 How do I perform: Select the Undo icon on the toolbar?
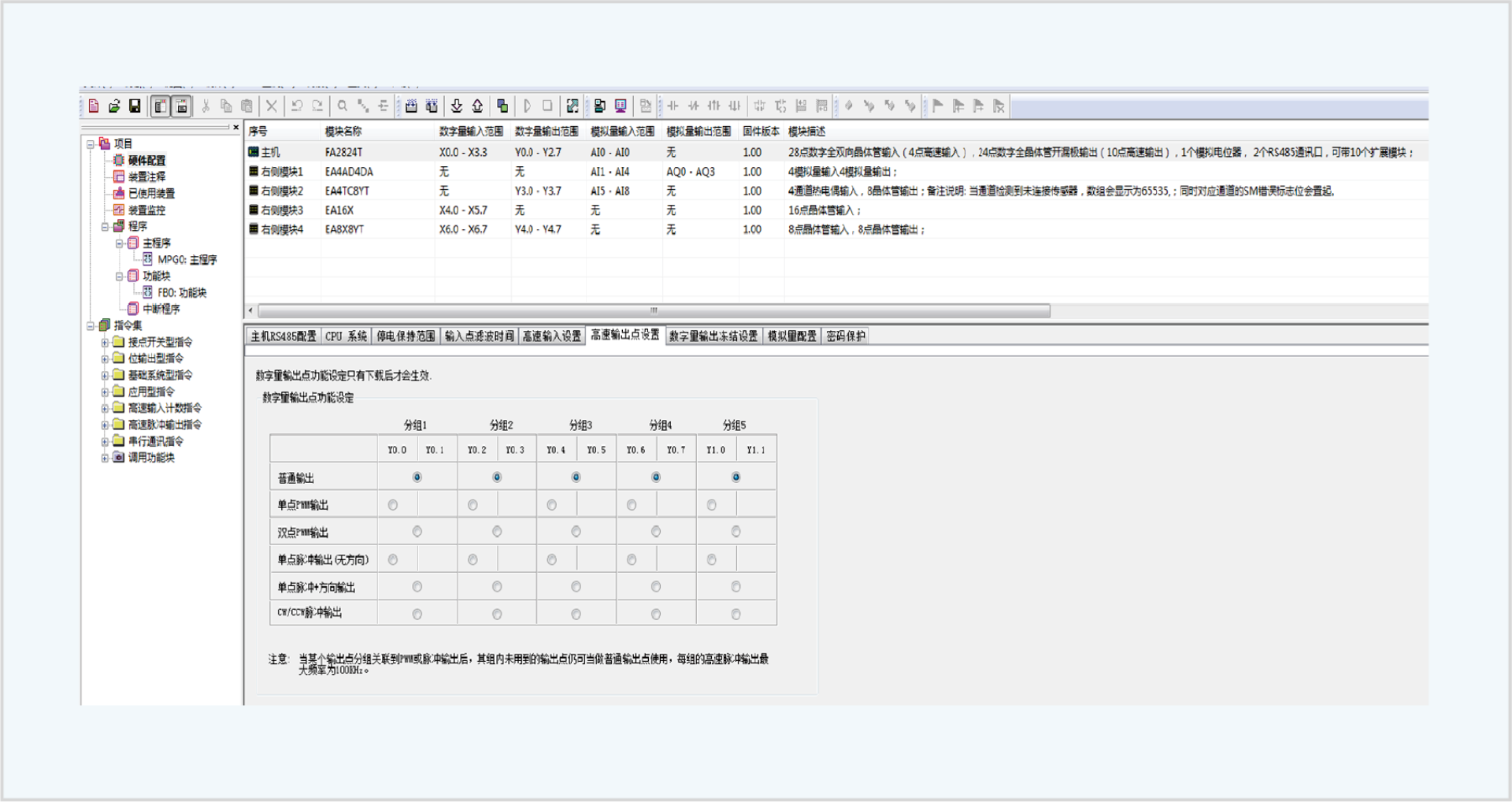pos(298,106)
